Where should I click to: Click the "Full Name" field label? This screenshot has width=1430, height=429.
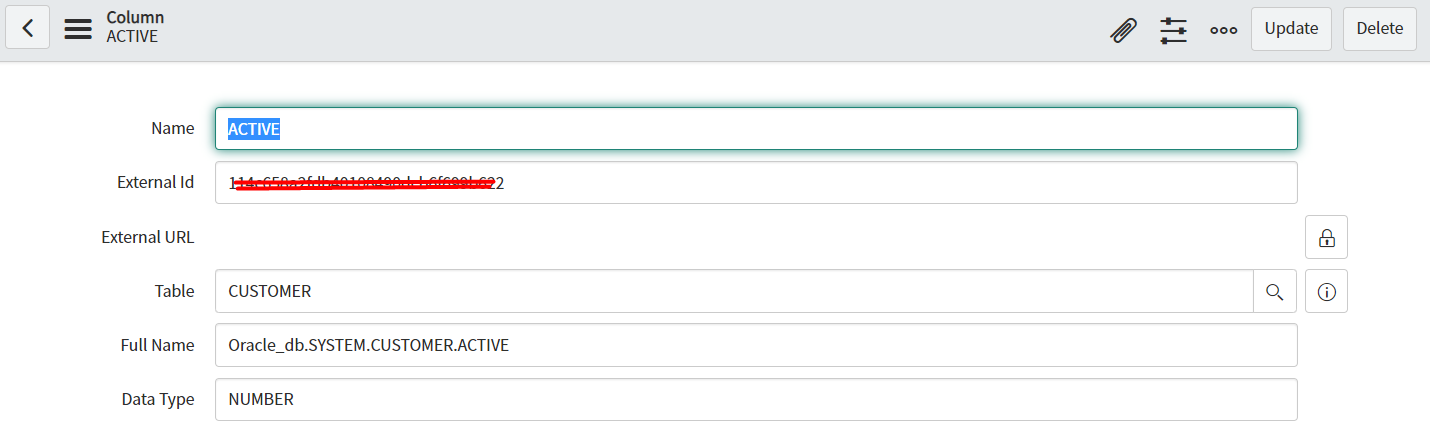(157, 345)
